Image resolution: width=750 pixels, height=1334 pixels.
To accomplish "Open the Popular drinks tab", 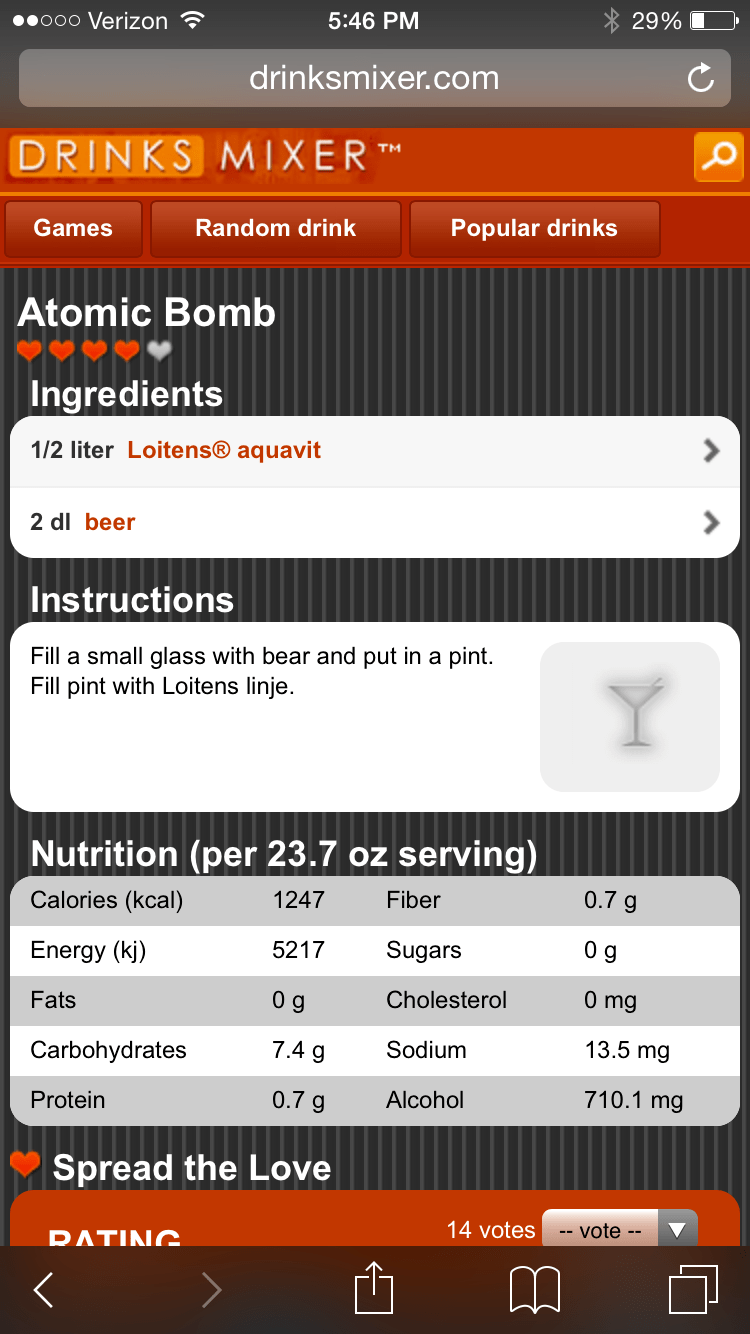I will [x=534, y=228].
